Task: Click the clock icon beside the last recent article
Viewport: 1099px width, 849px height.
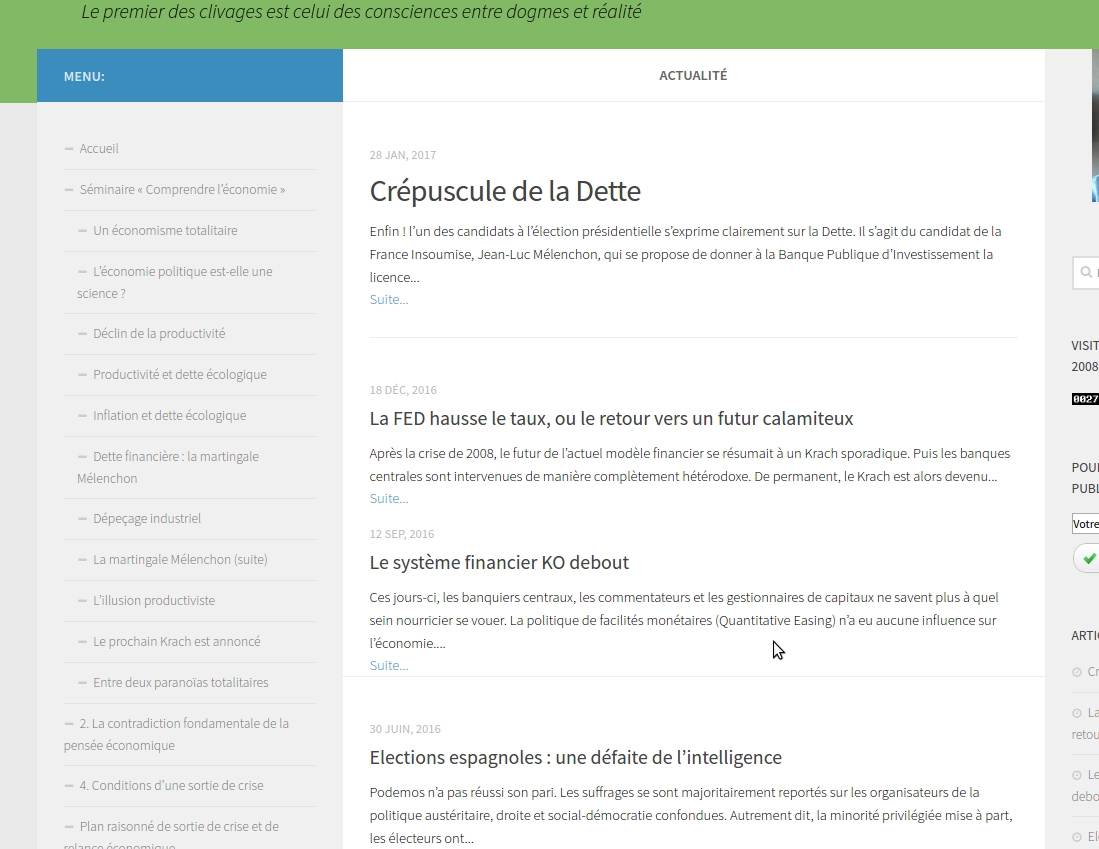Action: click(x=1077, y=836)
